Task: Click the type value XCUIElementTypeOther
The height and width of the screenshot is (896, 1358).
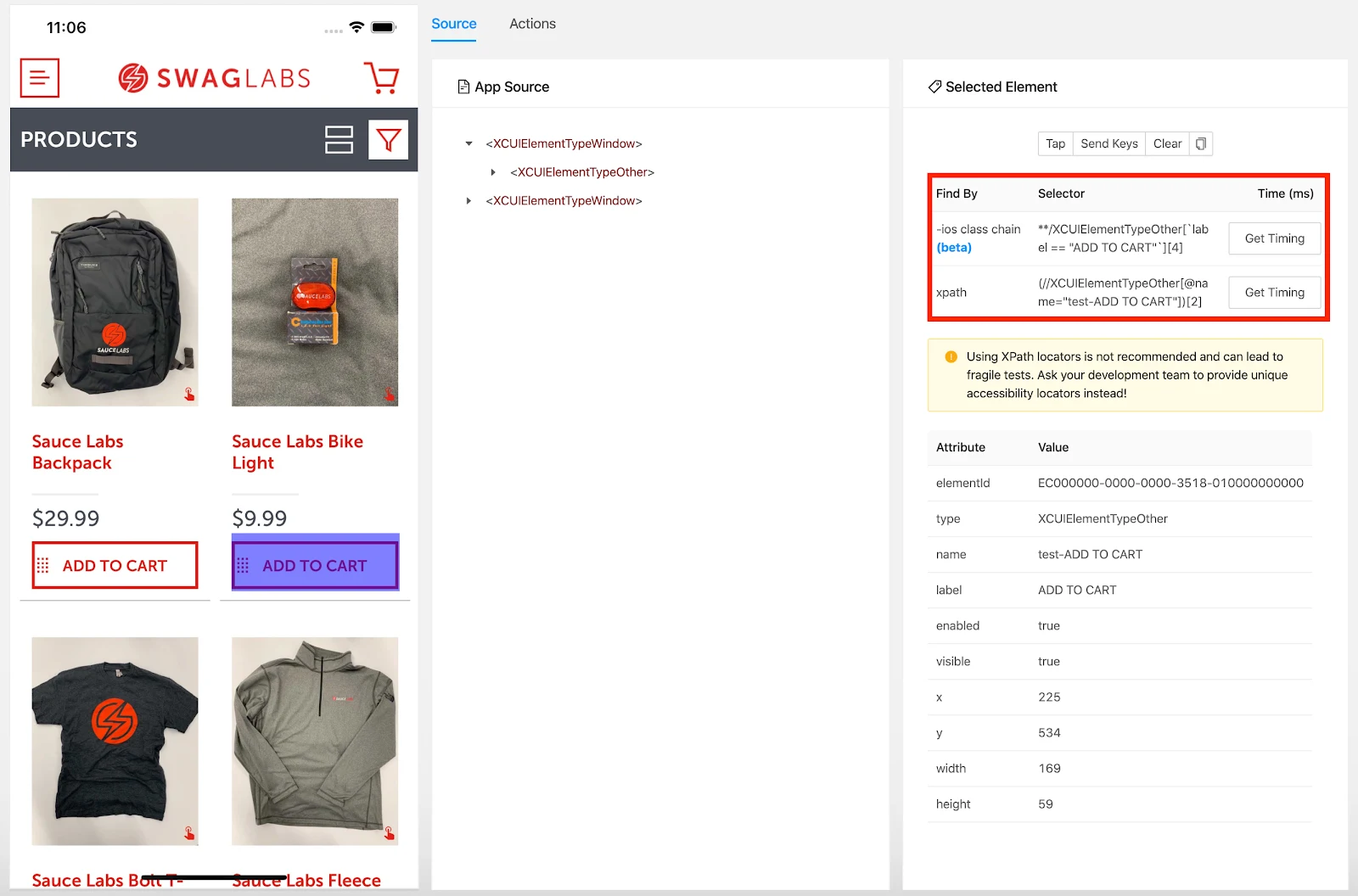Action: click(1103, 518)
